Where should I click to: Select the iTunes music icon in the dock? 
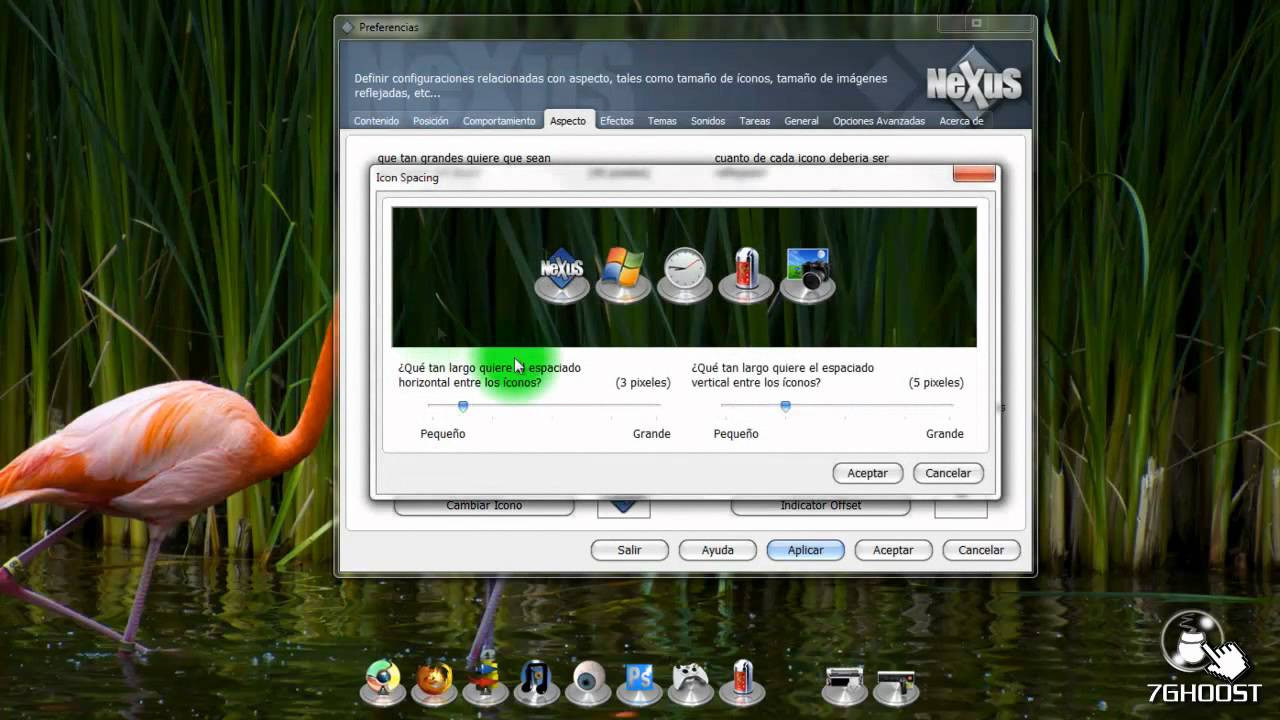(x=536, y=683)
